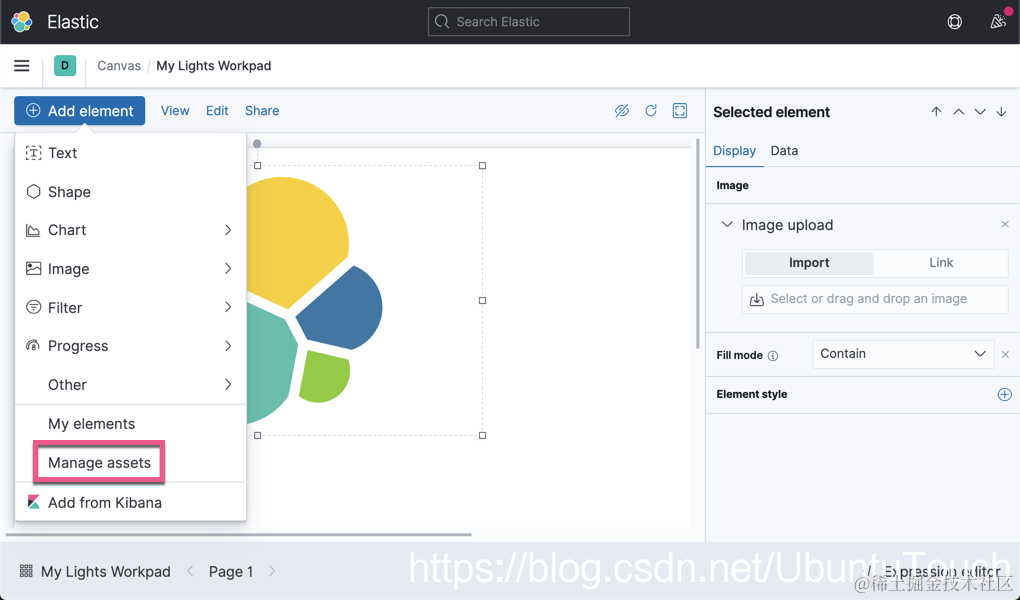Go to next page arrow
1020x600 pixels.
(272, 571)
